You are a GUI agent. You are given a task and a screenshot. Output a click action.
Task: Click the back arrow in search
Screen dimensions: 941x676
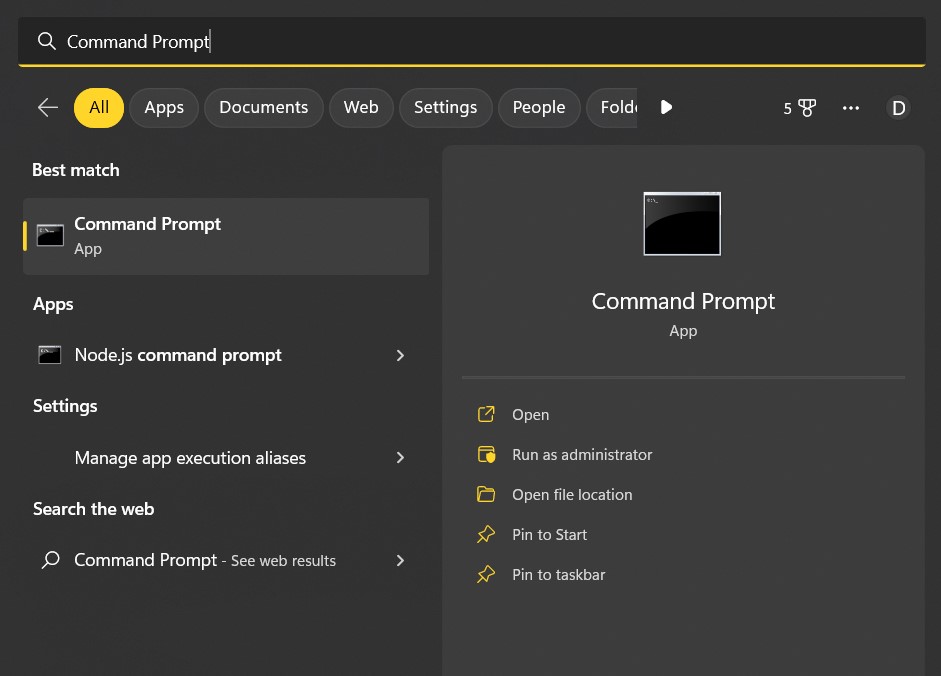coord(47,107)
